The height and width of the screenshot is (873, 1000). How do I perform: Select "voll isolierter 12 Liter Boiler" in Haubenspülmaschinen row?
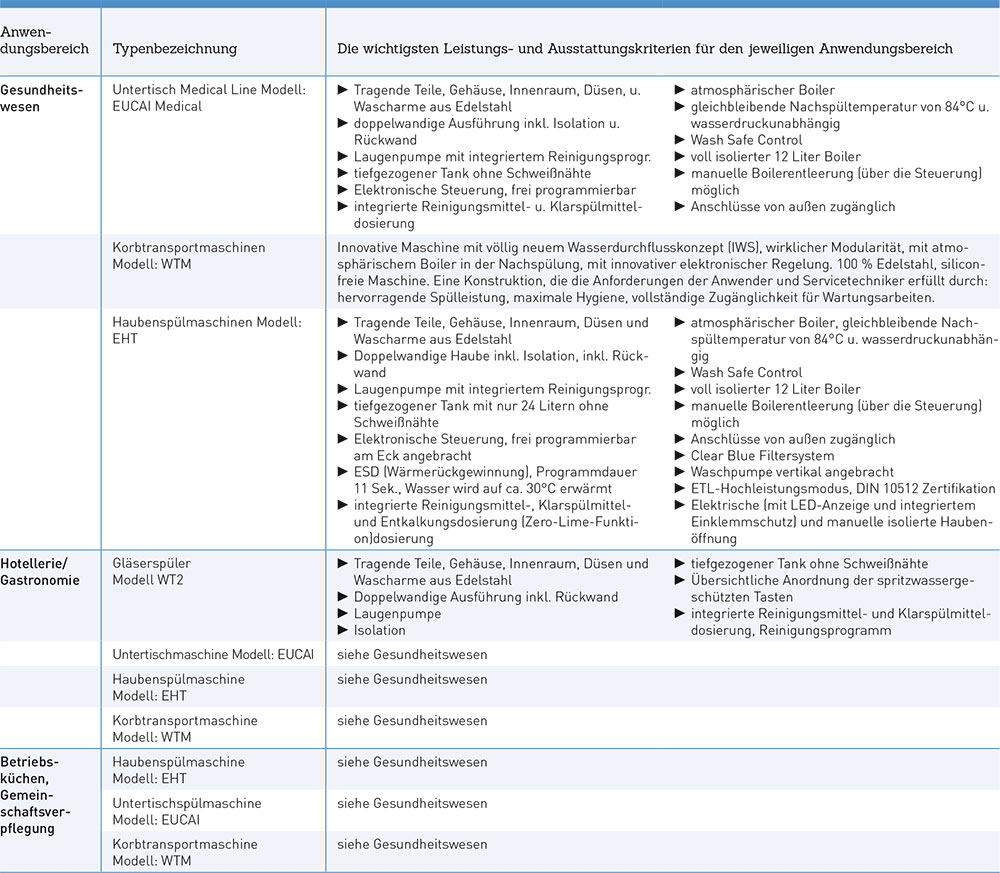pyautogui.click(x=776, y=389)
